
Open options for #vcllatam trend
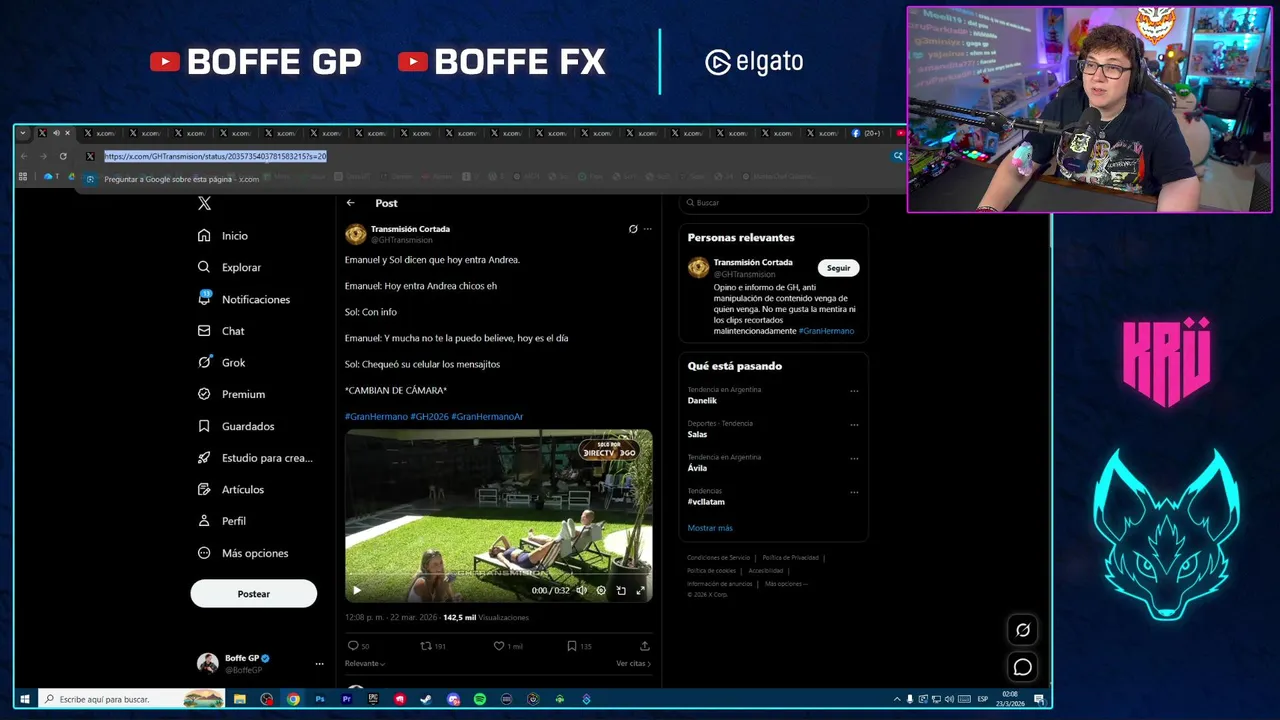854,492
